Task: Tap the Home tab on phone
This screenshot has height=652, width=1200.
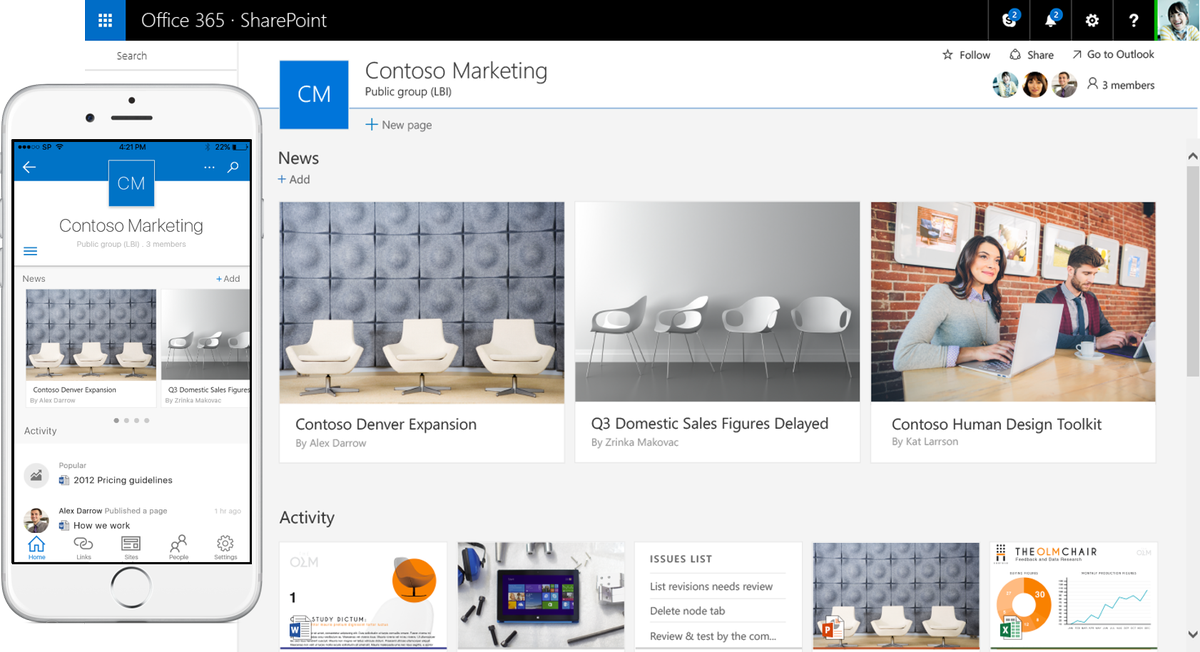Action: click(x=37, y=548)
